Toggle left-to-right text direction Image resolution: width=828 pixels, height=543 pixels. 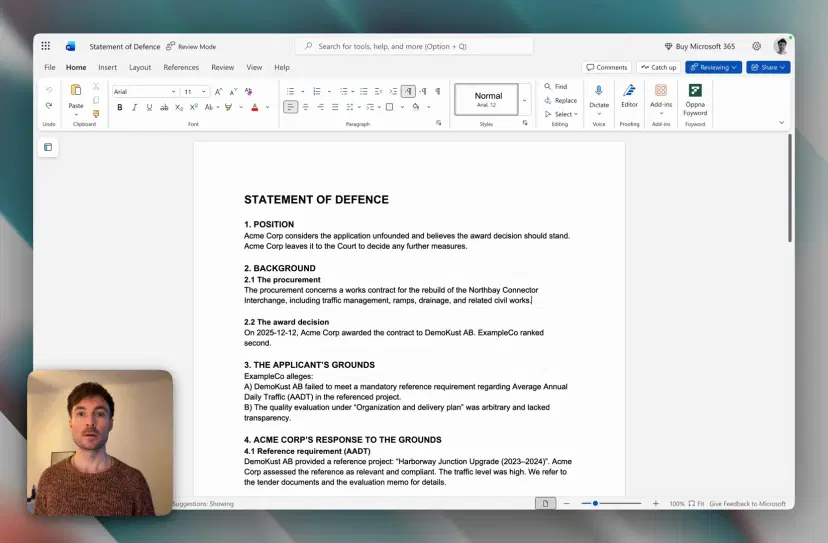[x=408, y=91]
